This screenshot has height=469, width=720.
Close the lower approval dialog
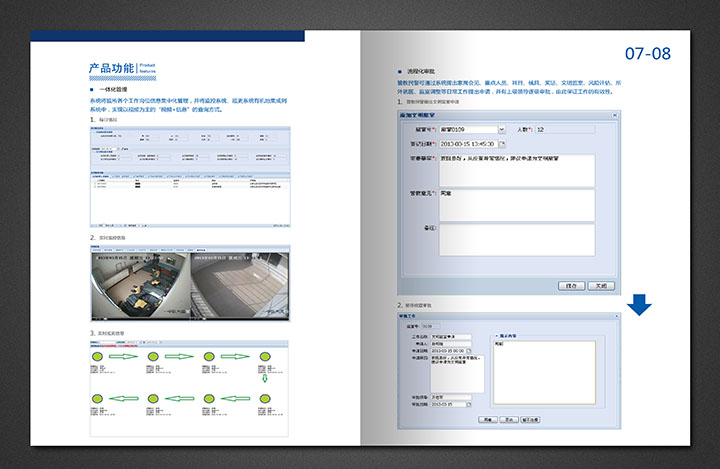(x=618, y=316)
